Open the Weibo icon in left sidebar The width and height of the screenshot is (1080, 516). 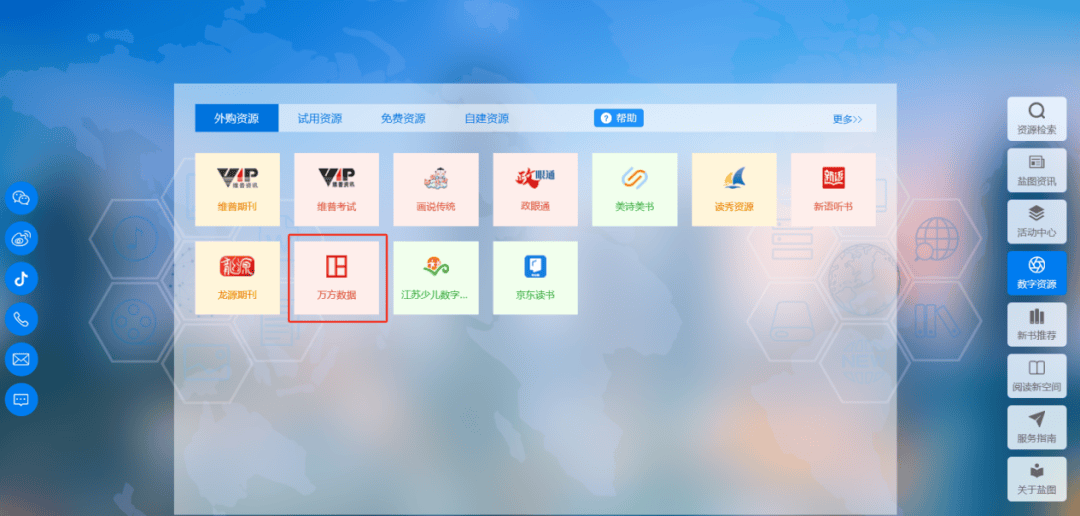[21, 238]
